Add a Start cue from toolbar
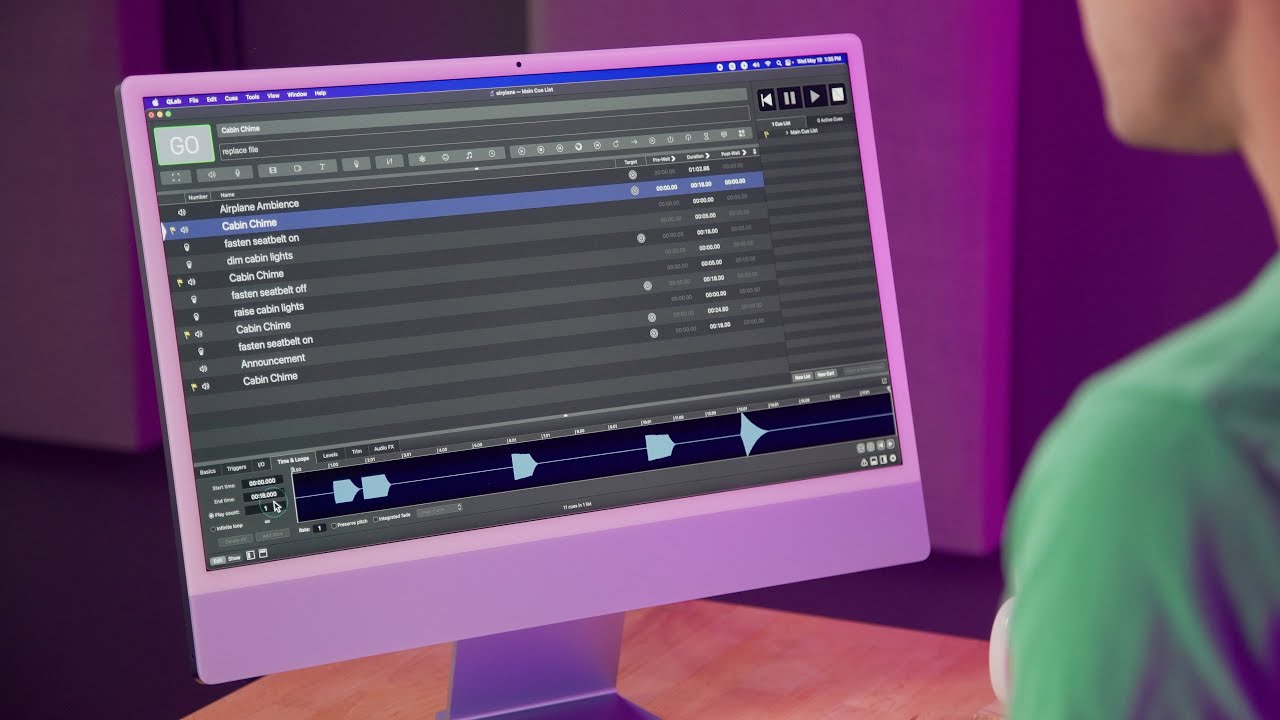Image resolution: width=1280 pixels, height=720 pixels. point(521,151)
